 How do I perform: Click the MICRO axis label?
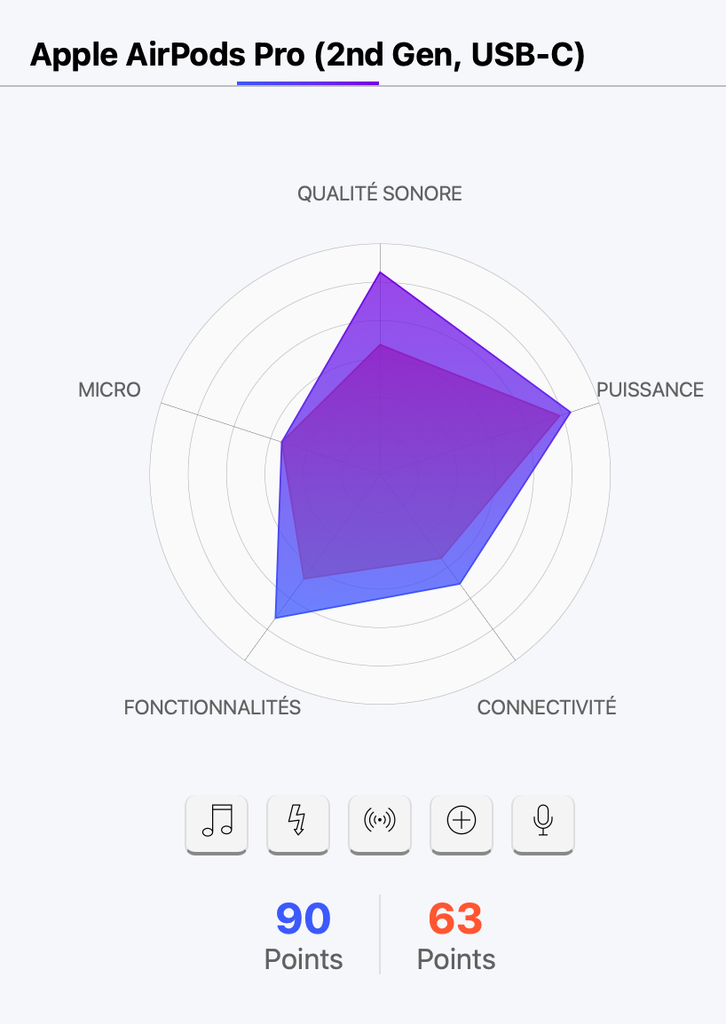point(110,390)
